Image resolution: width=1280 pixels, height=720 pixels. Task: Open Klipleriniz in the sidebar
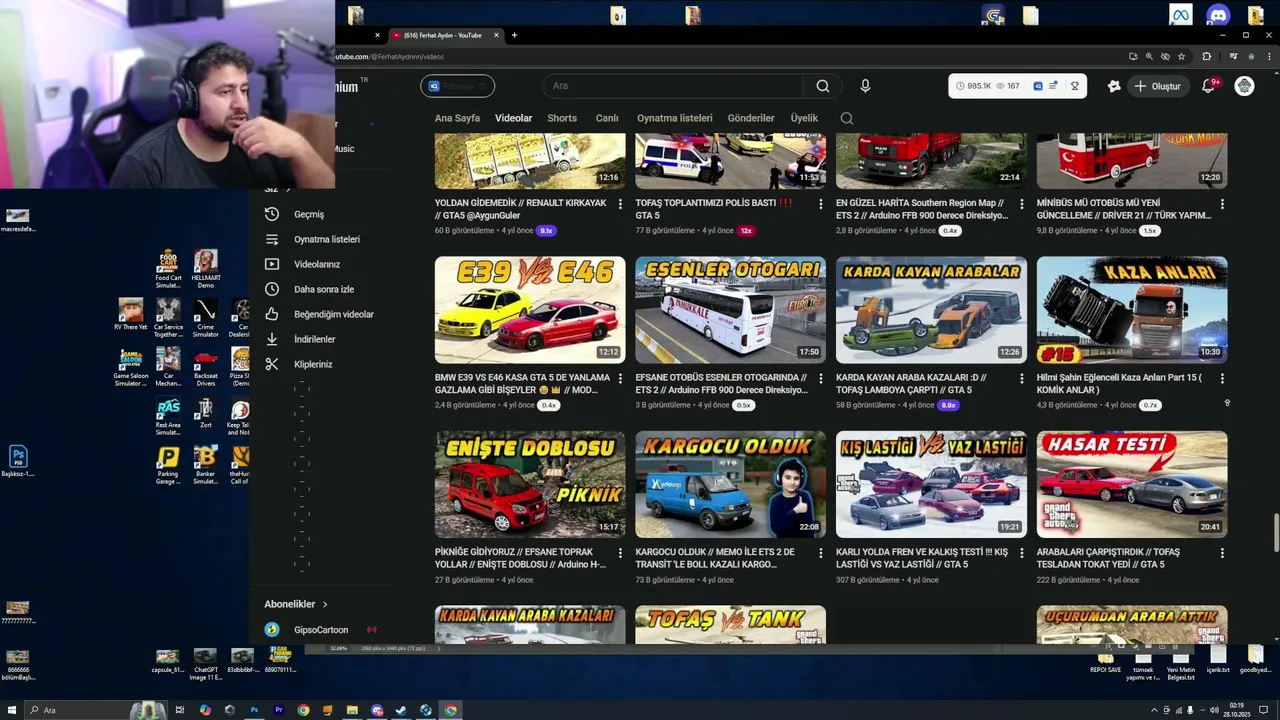click(x=312, y=364)
